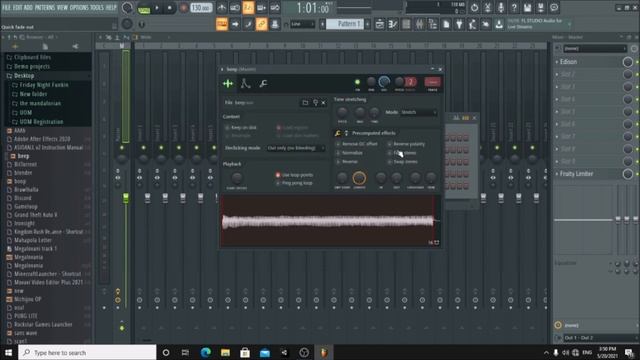Viewport: 640px width, 360px height.
Task: Open the snap Line dropdown
Action: (303, 24)
